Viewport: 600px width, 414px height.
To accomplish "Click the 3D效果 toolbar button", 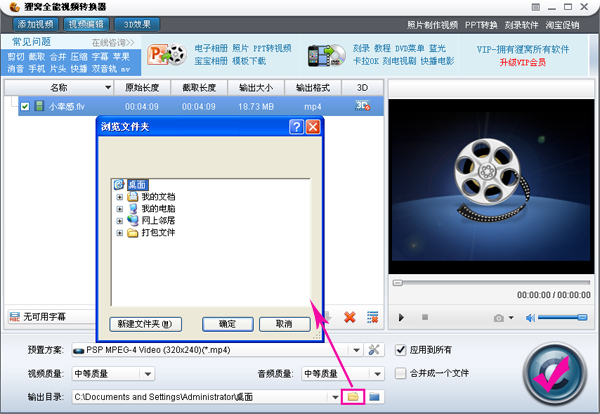I will click(137, 24).
